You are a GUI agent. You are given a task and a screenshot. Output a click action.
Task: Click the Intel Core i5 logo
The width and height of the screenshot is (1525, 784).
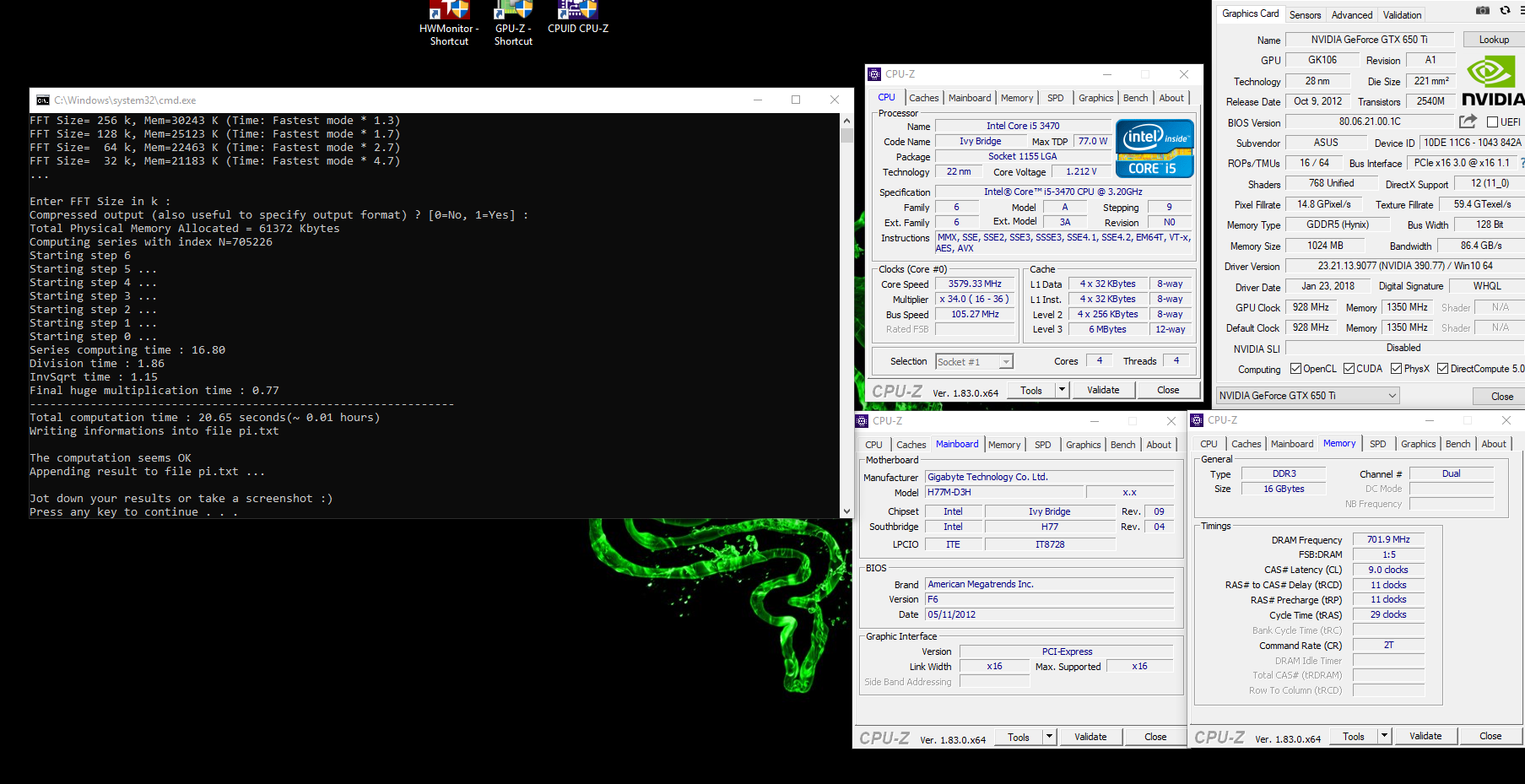point(1155,148)
